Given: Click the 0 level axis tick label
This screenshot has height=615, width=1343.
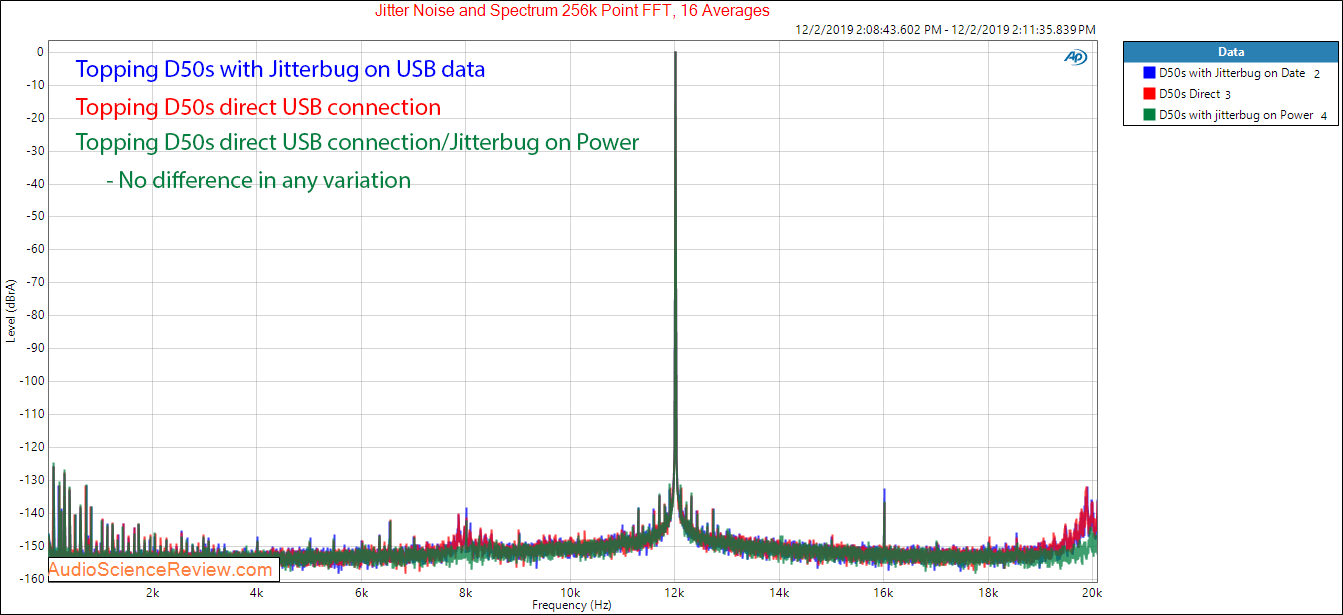Looking at the screenshot, I should point(39,51).
